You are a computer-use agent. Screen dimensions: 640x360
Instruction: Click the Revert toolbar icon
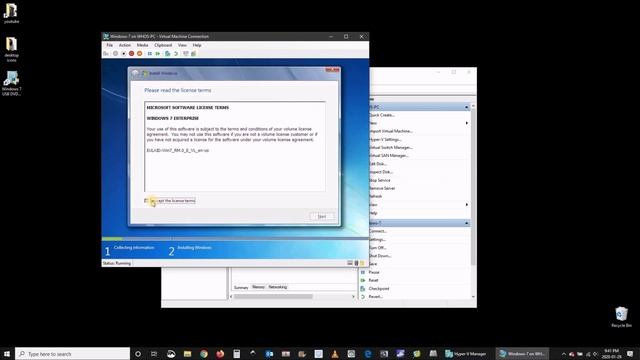(176, 53)
